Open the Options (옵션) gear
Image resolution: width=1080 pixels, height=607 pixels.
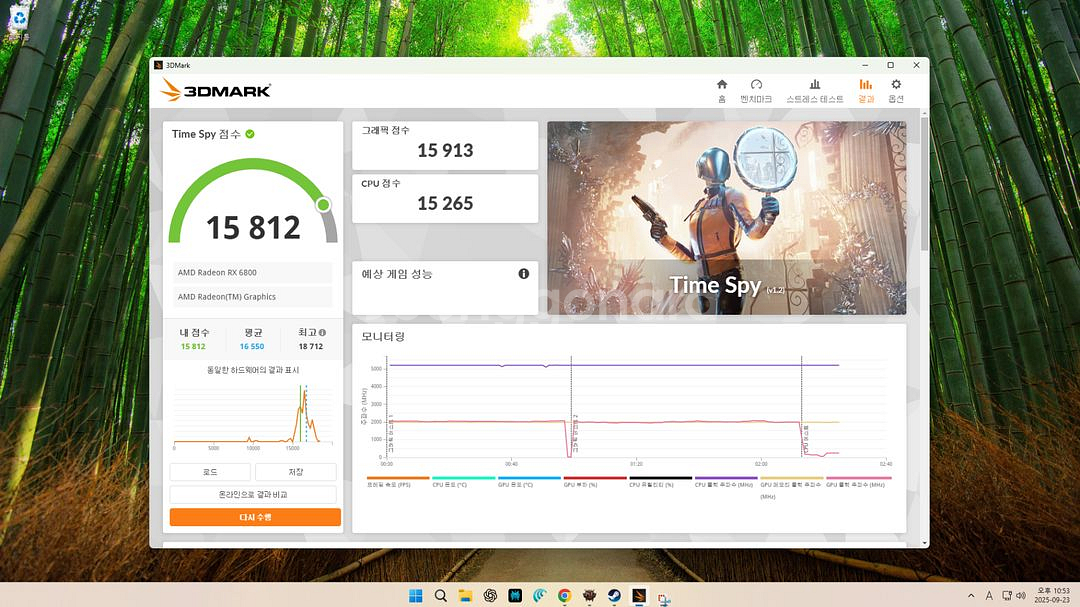coord(896,90)
